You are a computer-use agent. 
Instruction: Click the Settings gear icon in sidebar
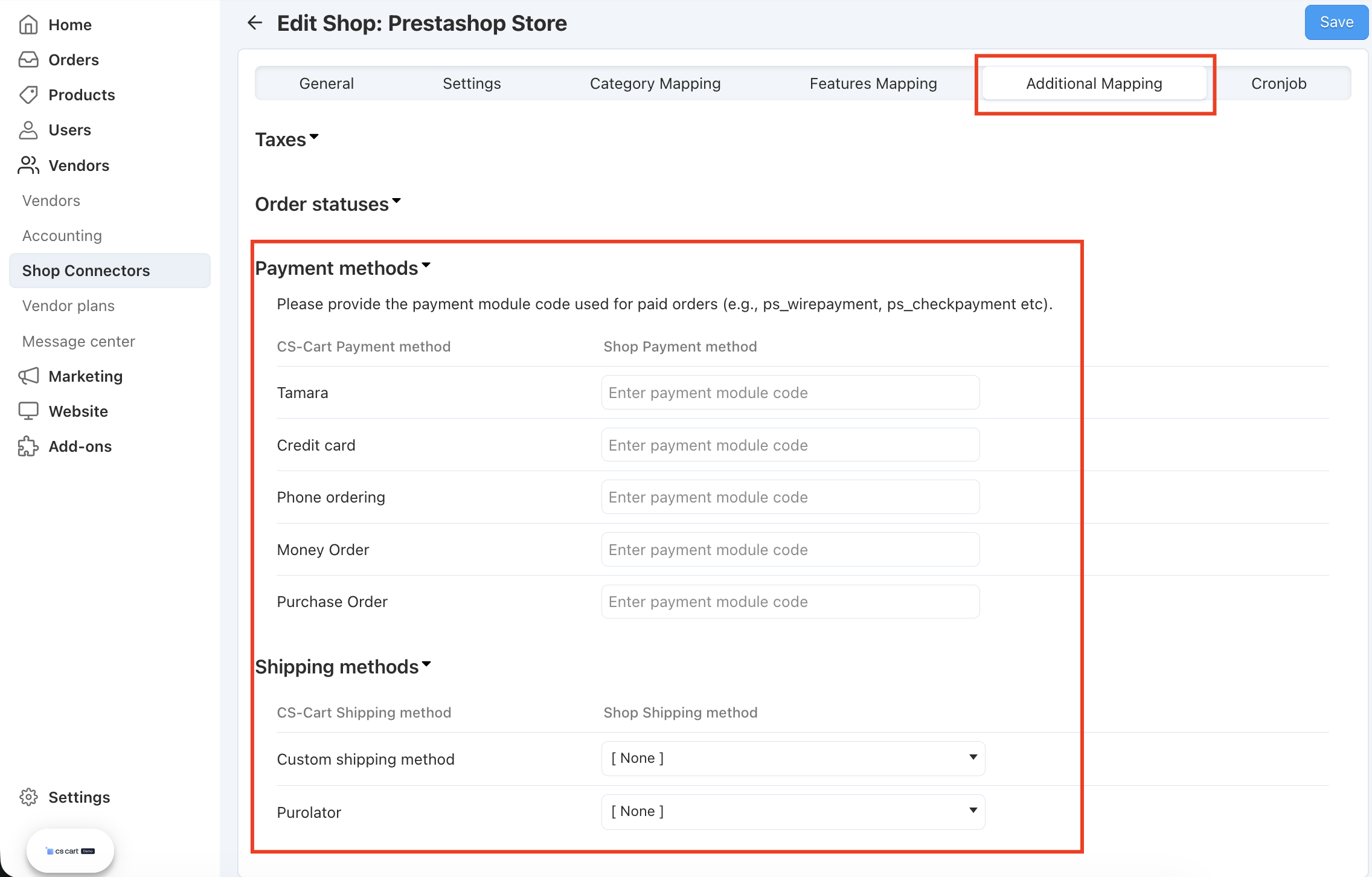28,797
